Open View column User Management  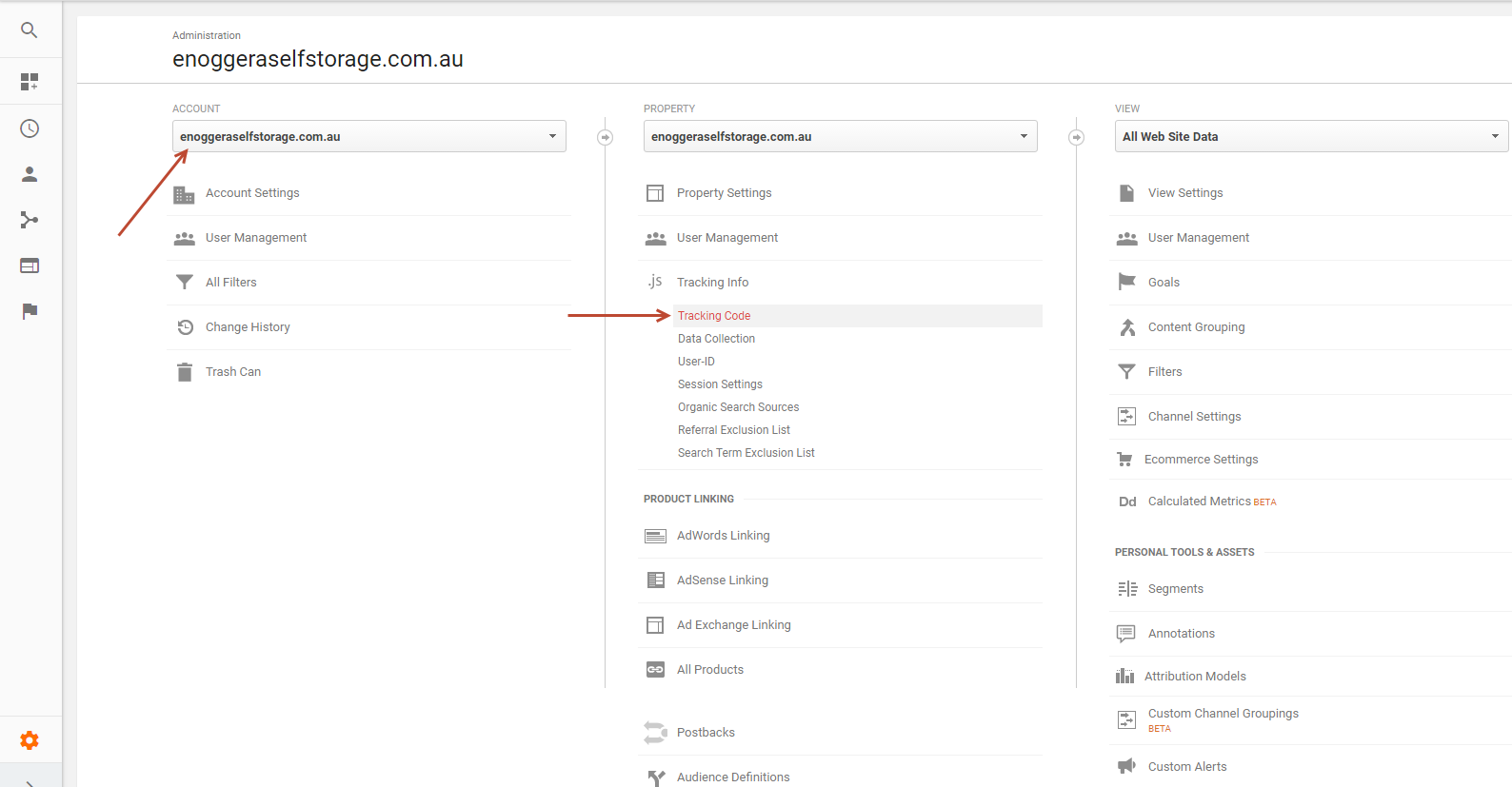[1199, 238]
